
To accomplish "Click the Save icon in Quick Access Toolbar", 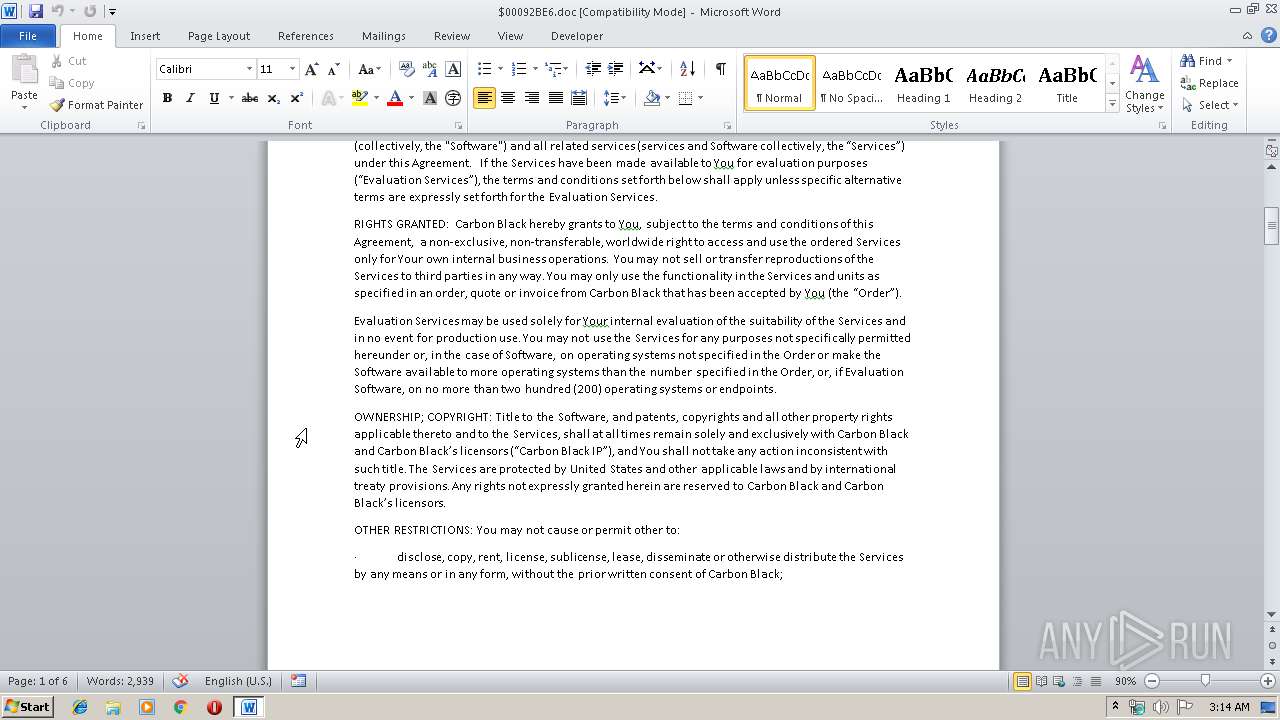I will click(36, 11).
